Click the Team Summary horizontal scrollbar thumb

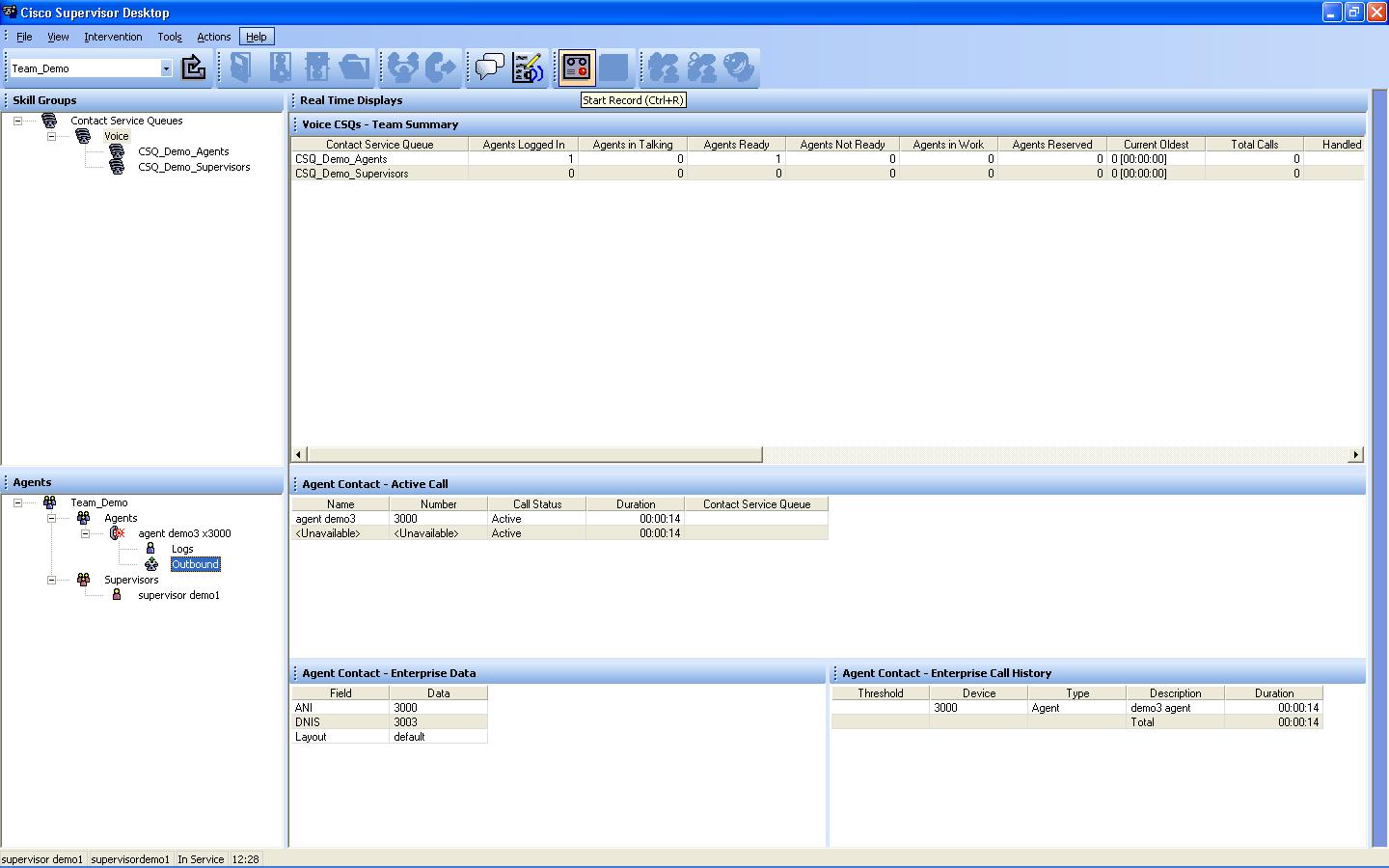[534, 454]
